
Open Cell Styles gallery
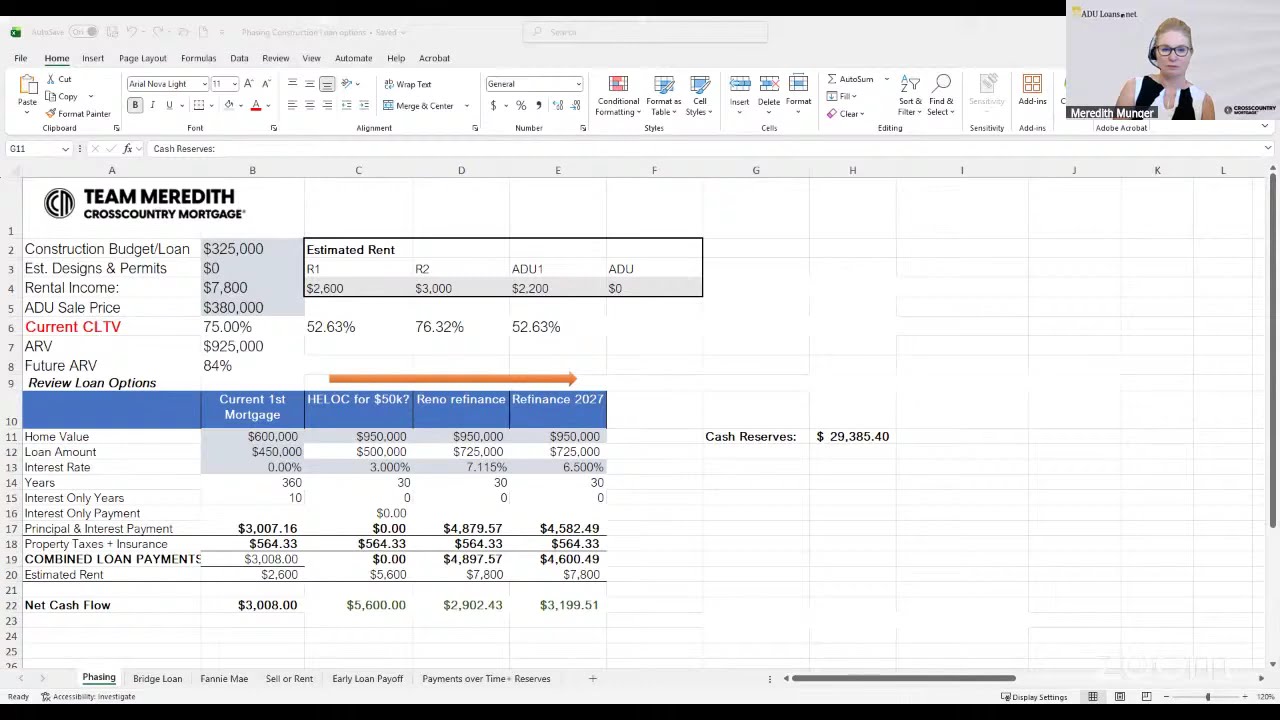[699, 96]
